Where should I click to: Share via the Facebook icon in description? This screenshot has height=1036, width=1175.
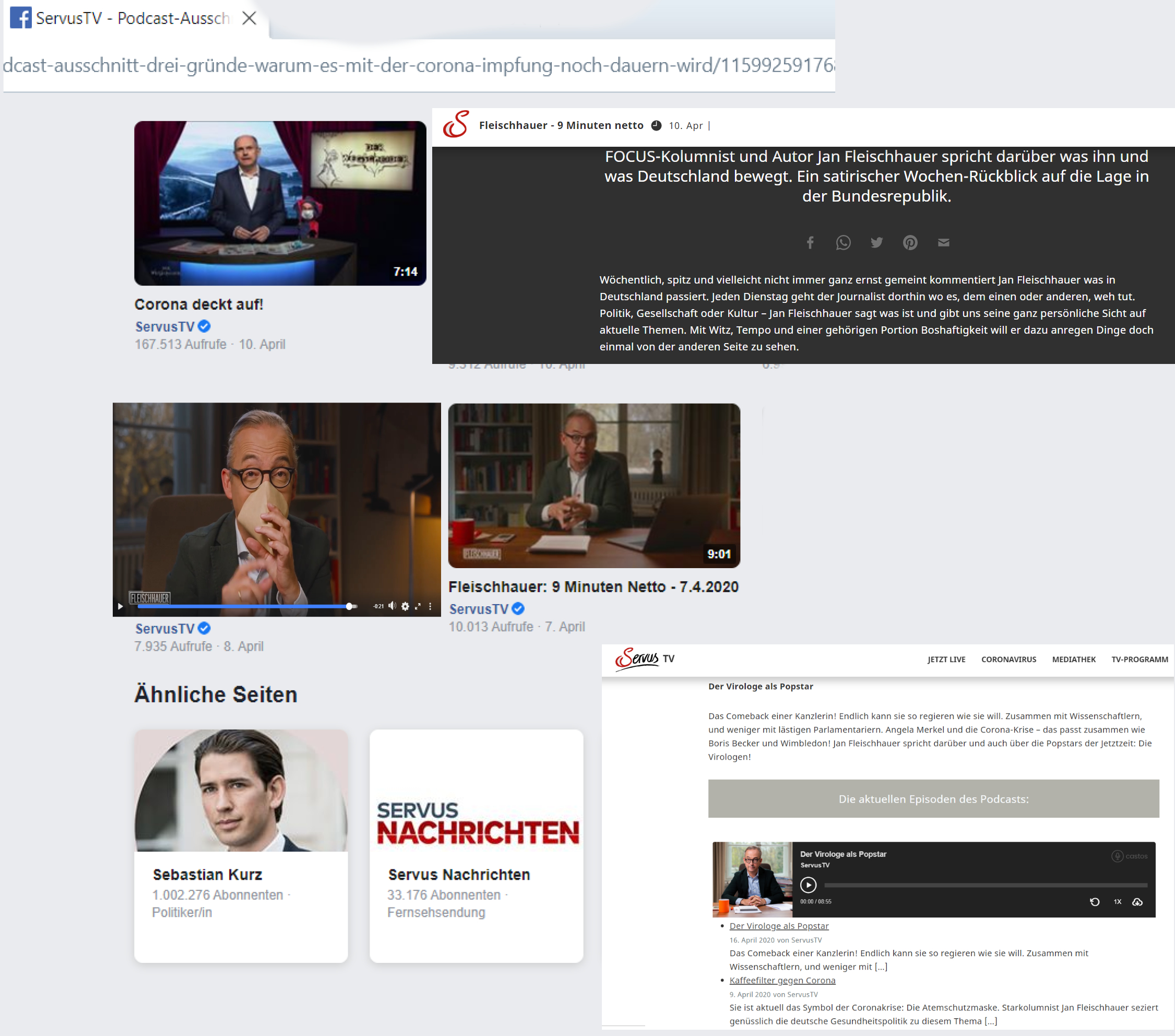(x=810, y=243)
